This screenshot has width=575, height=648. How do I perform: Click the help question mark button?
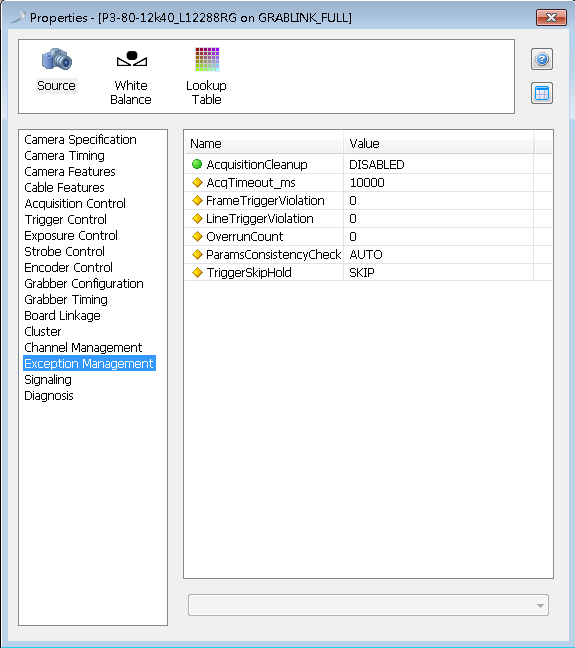[x=542, y=60]
